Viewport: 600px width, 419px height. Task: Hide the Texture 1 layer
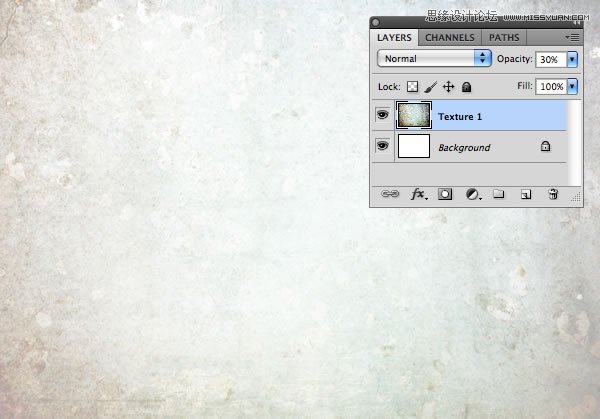click(382, 116)
